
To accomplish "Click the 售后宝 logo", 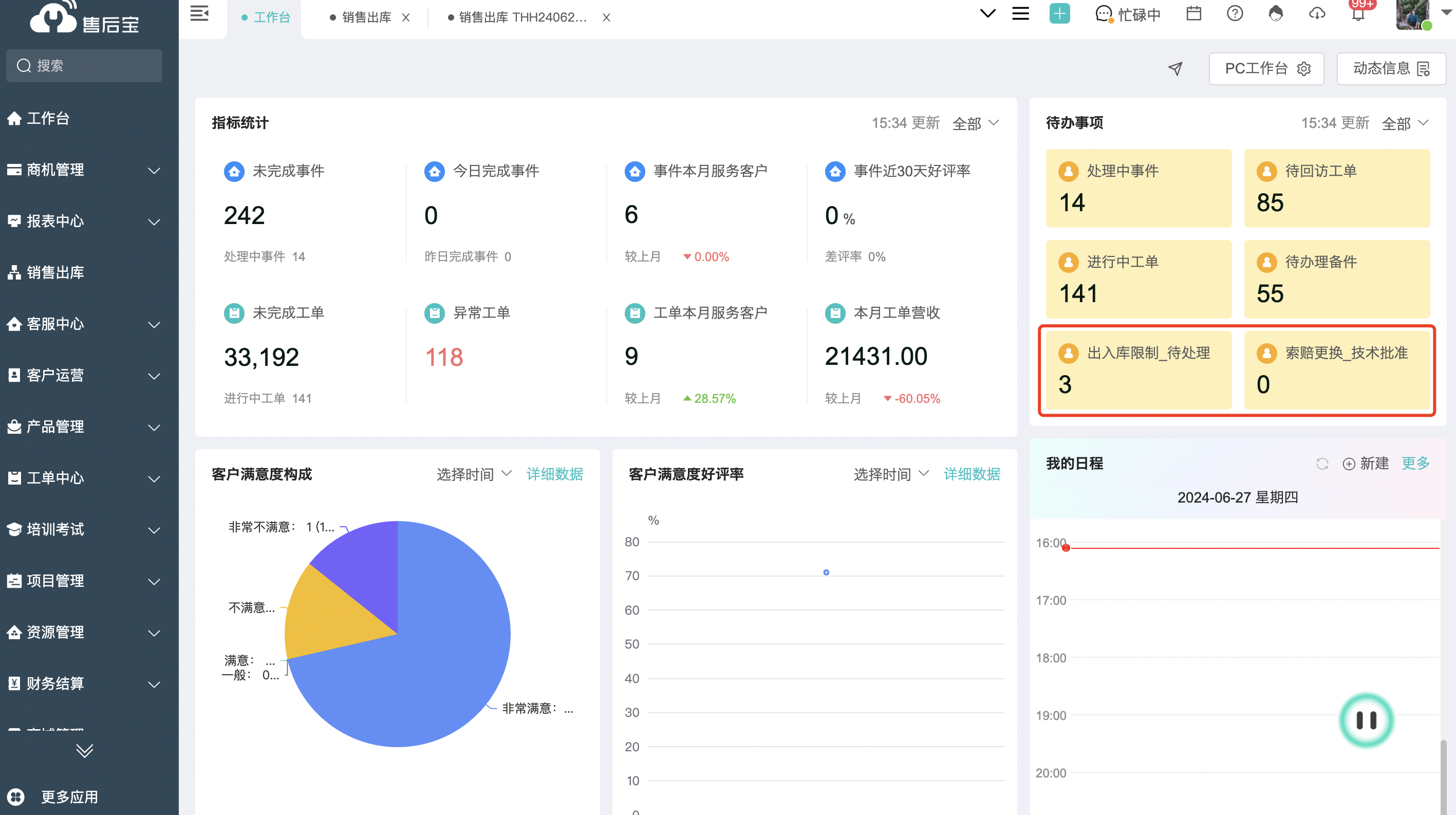I will (x=85, y=18).
